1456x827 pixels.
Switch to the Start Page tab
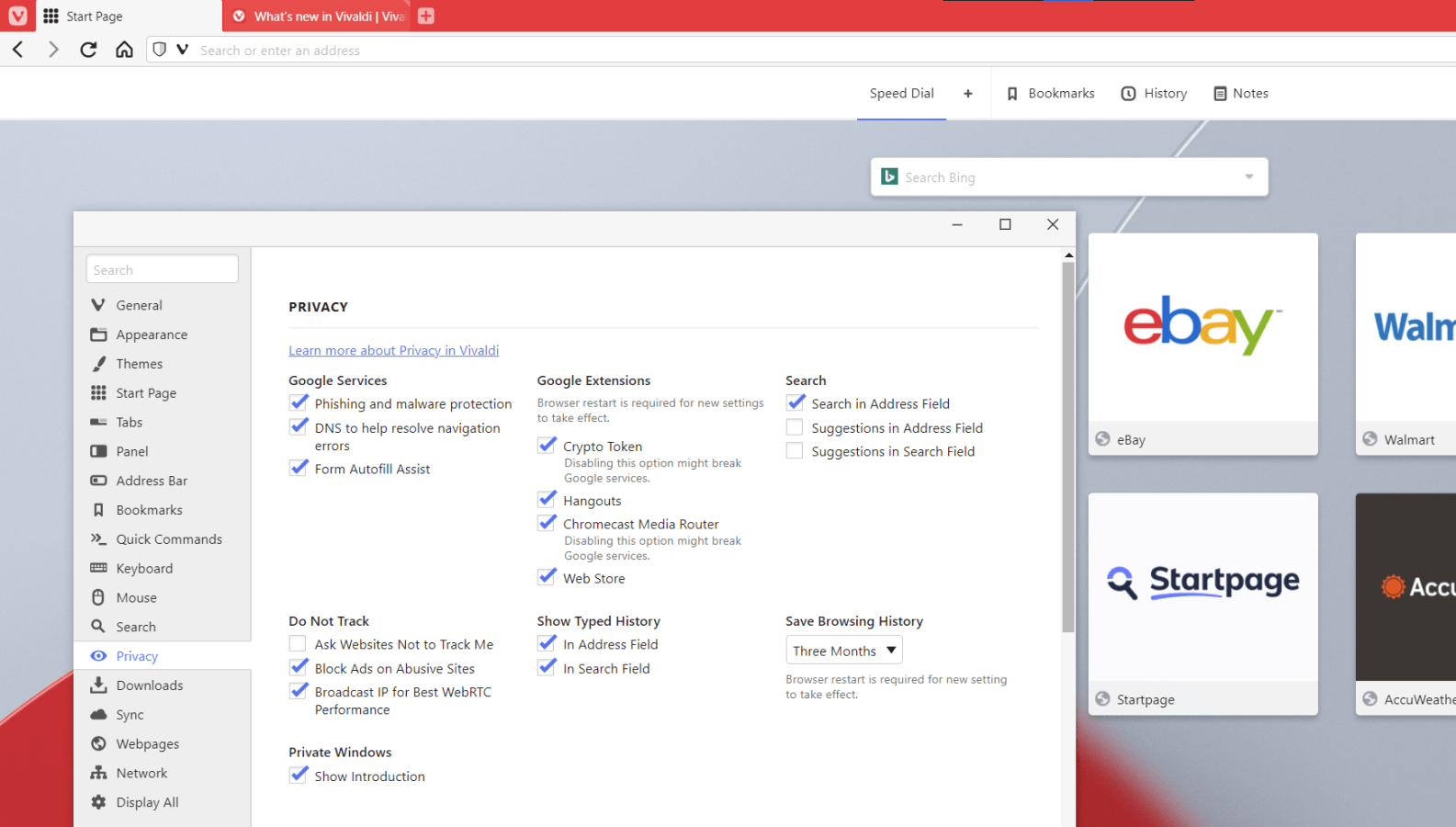(x=129, y=16)
